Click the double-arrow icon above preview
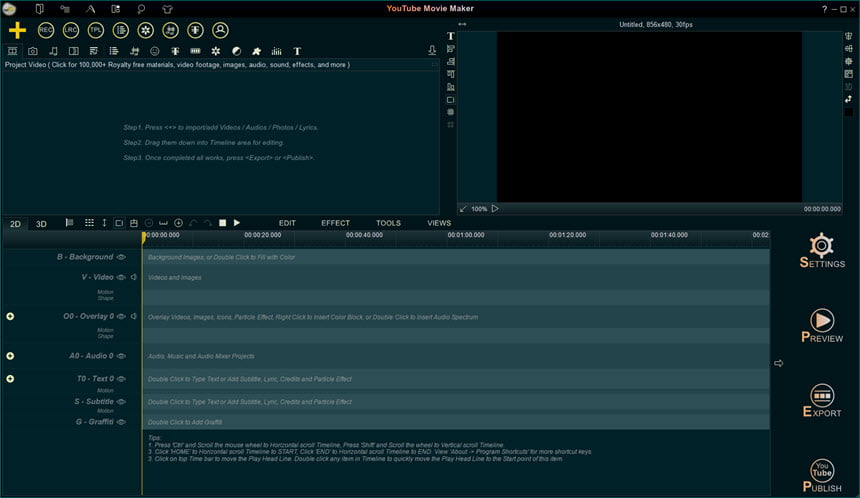This screenshot has width=860, height=498. tap(462, 24)
